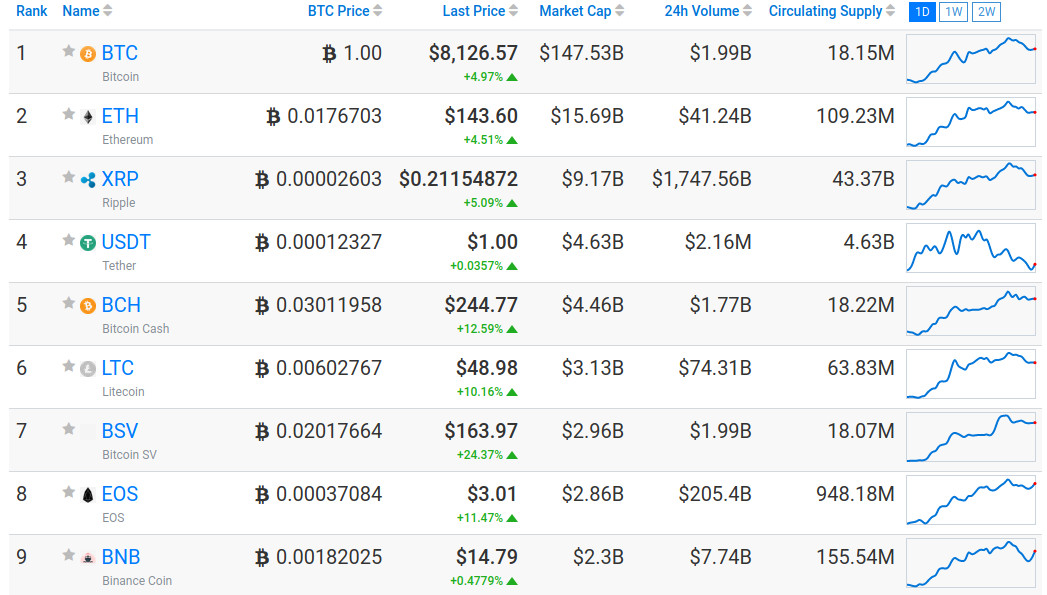
Task: Star ETH as a favorite
Action: 68,114
